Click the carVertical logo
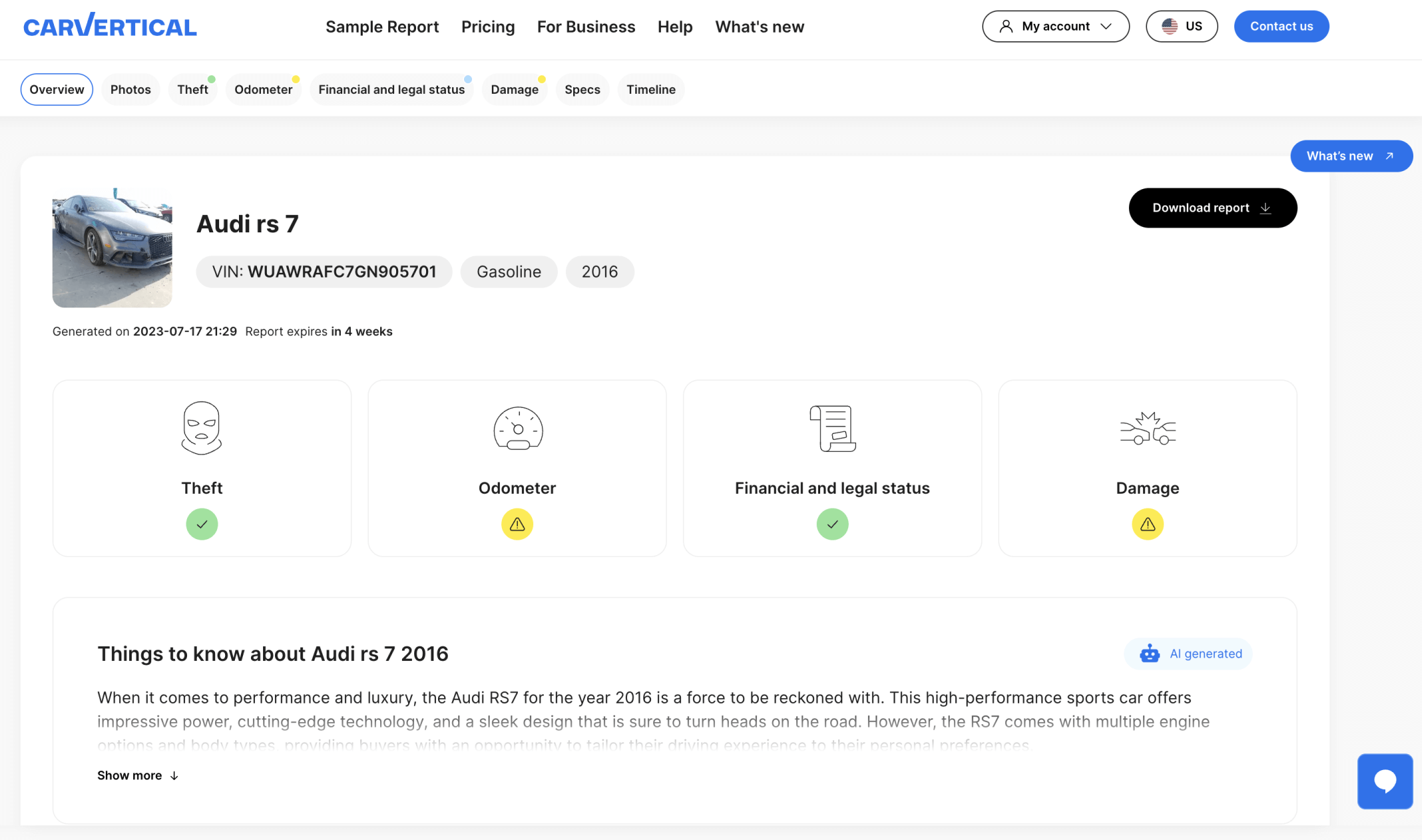 (110, 26)
